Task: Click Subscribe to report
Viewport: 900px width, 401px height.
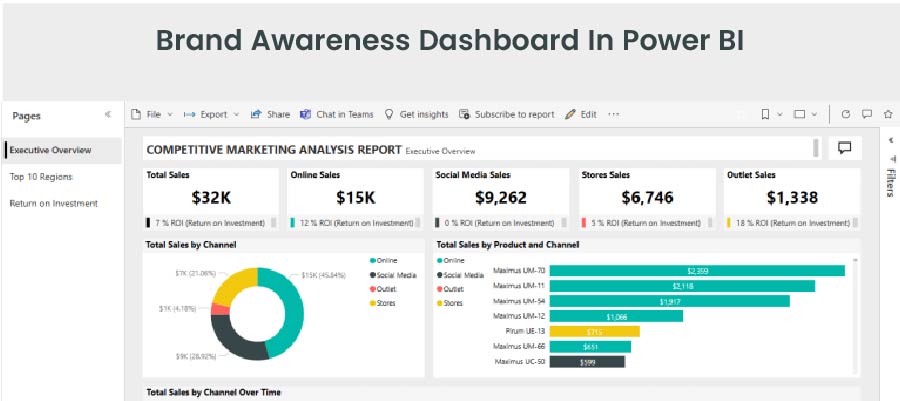Action: [507, 115]
